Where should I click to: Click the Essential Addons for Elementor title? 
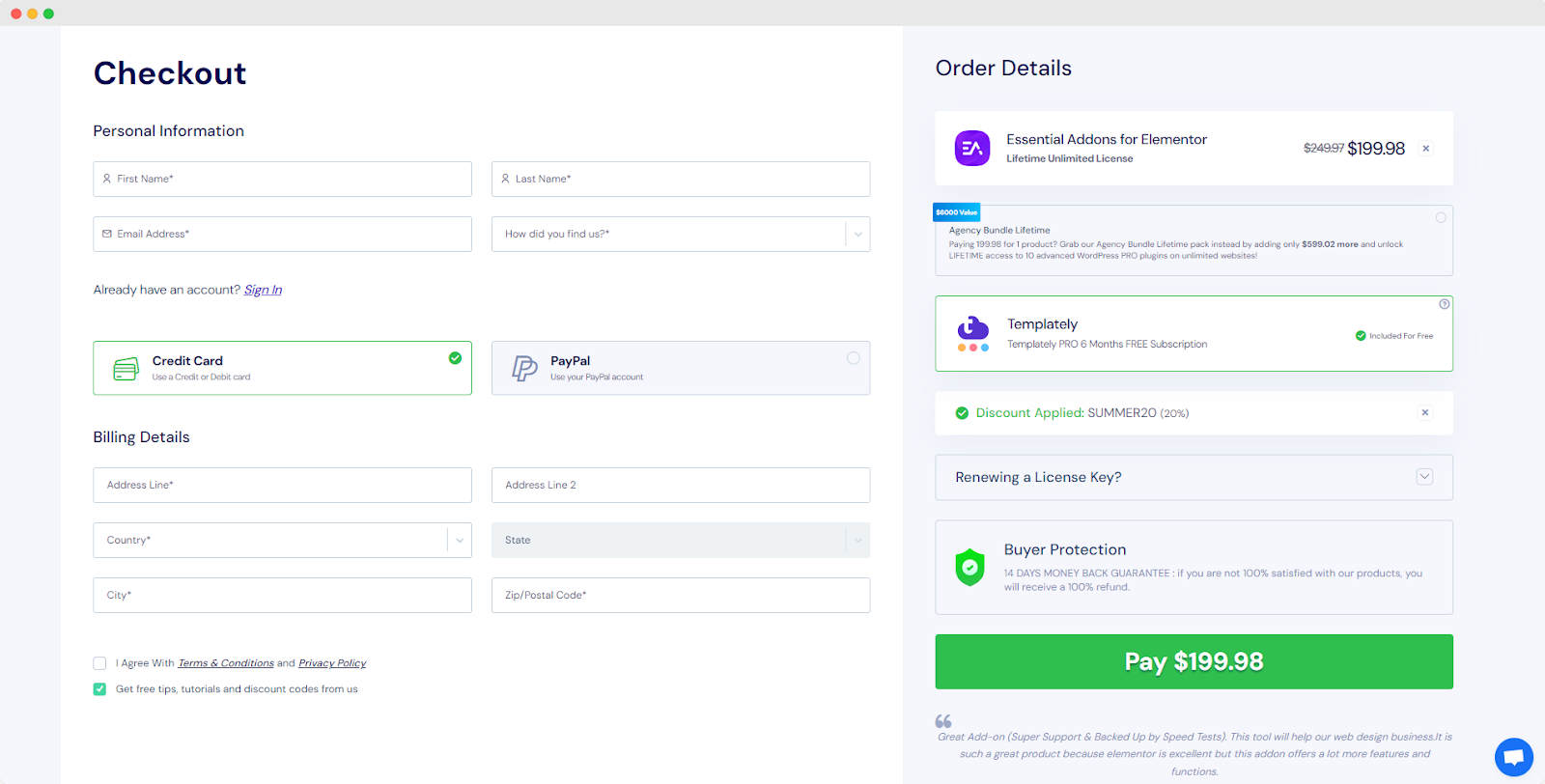1107,139
